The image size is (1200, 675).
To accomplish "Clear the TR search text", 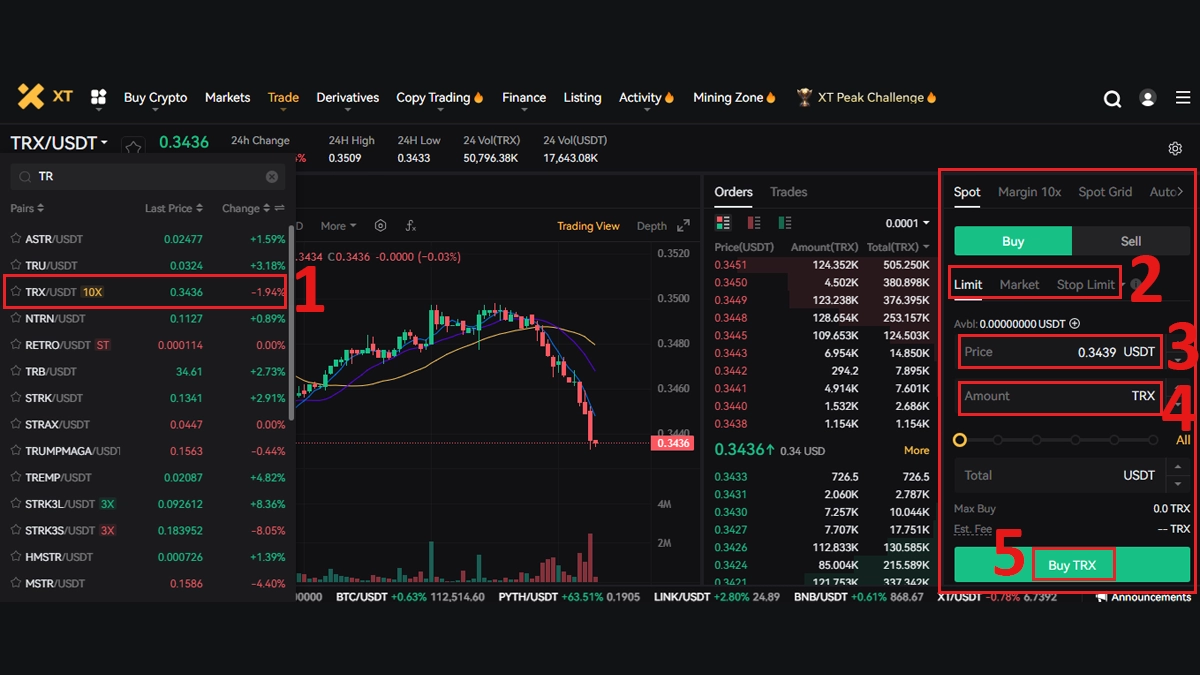I will click(272, 176).
